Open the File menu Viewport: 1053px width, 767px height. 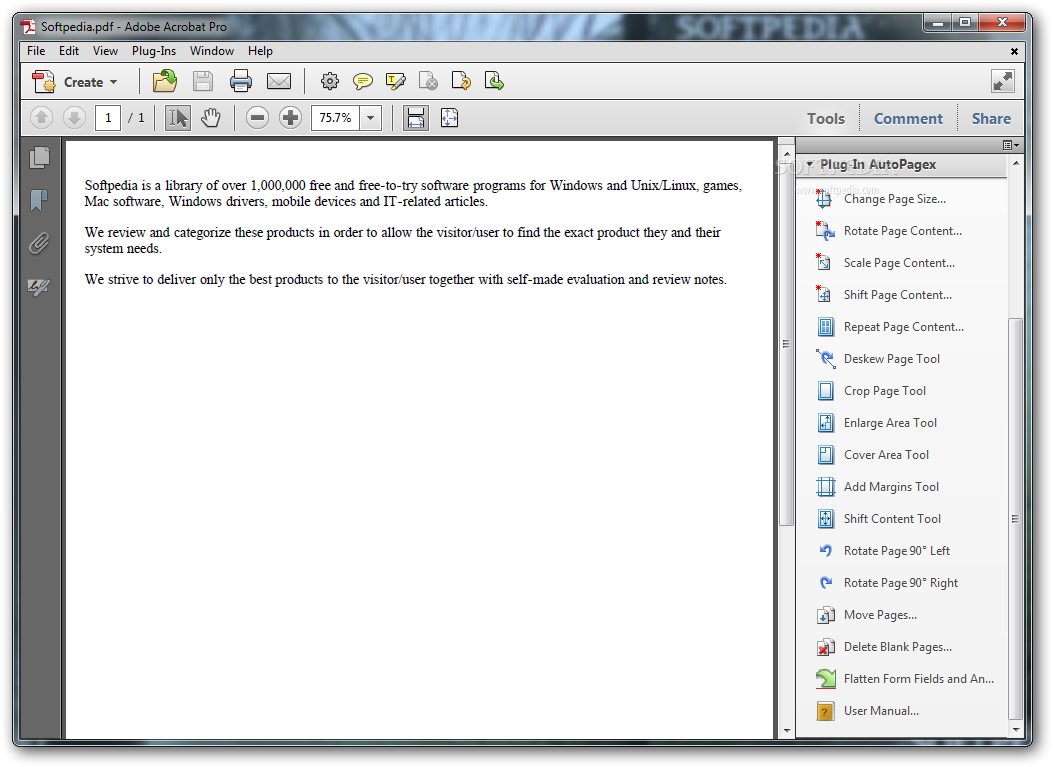[x=36, y=51]
